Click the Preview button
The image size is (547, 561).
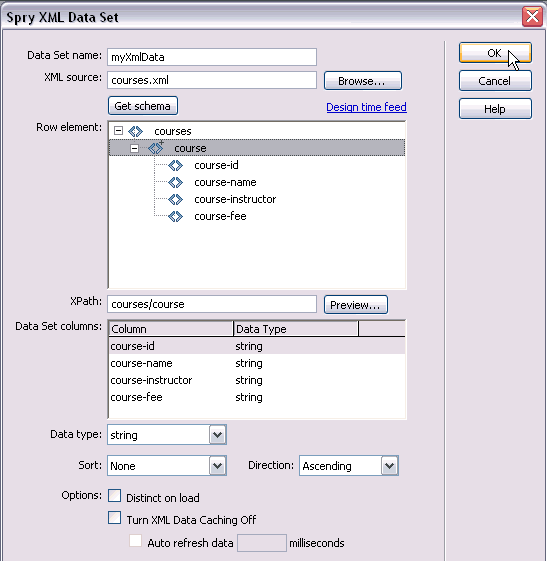(x=356, y=305)
